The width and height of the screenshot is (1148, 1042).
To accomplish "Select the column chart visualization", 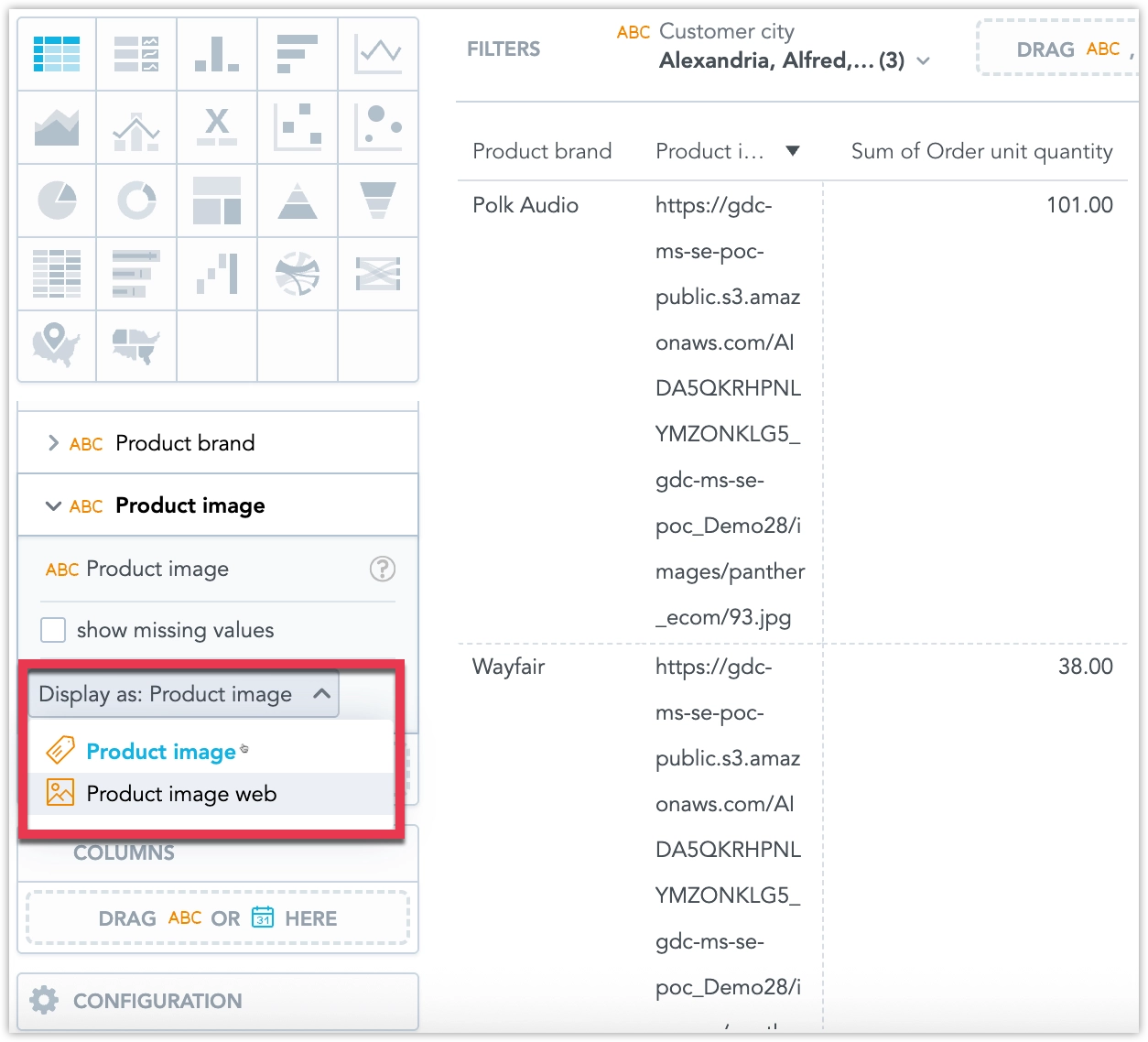I will click(x=217, y=54).
